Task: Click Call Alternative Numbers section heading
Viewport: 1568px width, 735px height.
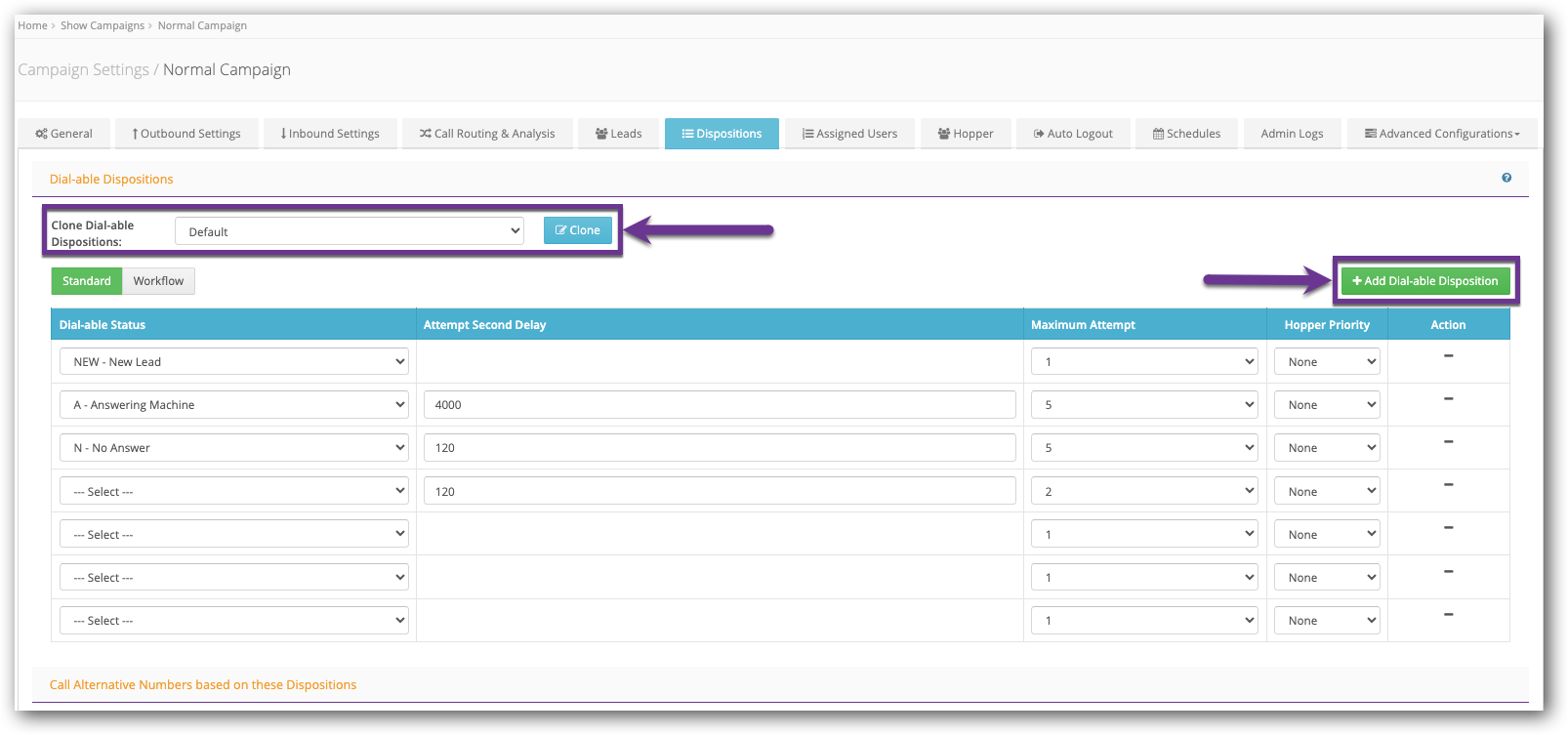Action: coord(203,684)
